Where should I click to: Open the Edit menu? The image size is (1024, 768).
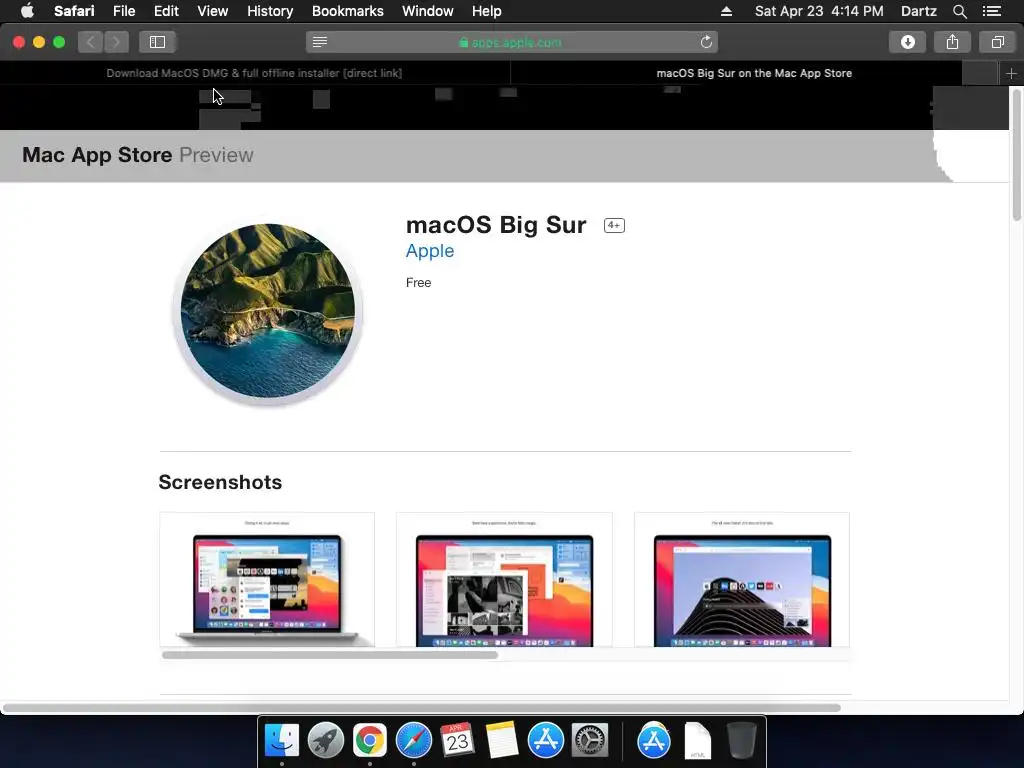166,11
